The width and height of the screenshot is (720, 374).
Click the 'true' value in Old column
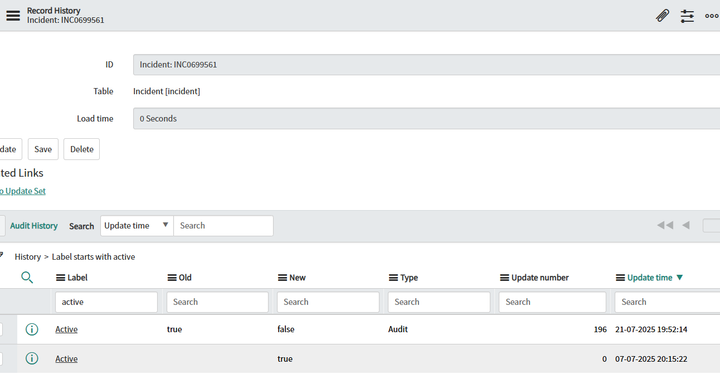[x=174, y=329]
